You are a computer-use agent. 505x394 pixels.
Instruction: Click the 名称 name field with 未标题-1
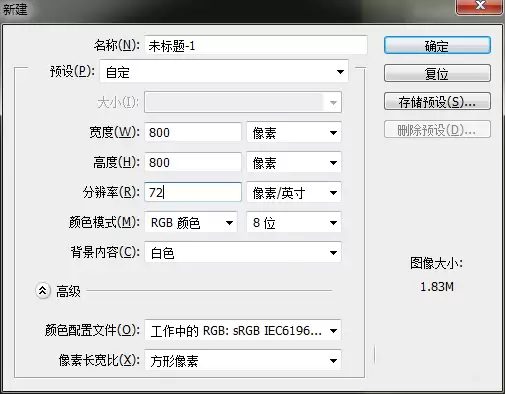[x=256, y=45]
